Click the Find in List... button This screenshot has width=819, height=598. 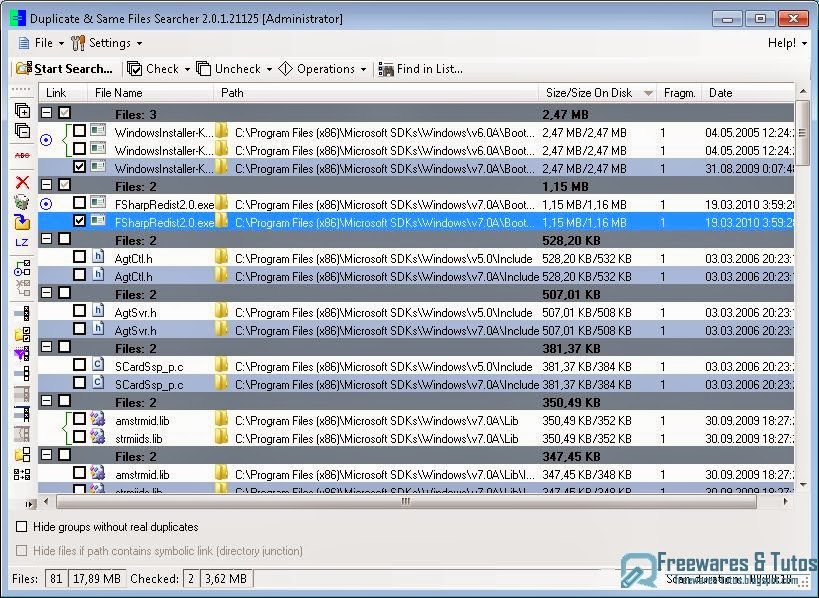point(420,69)
